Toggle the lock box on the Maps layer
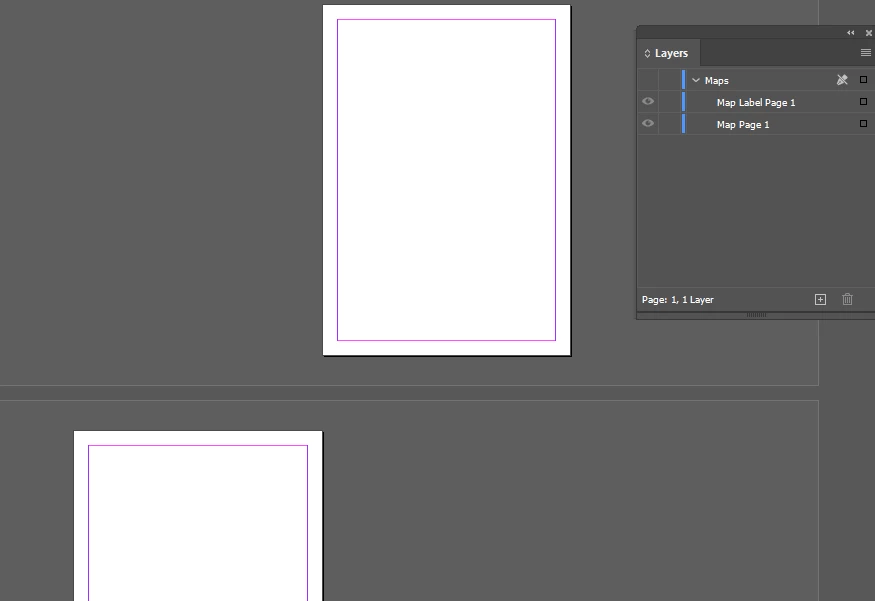 [669, 80]
